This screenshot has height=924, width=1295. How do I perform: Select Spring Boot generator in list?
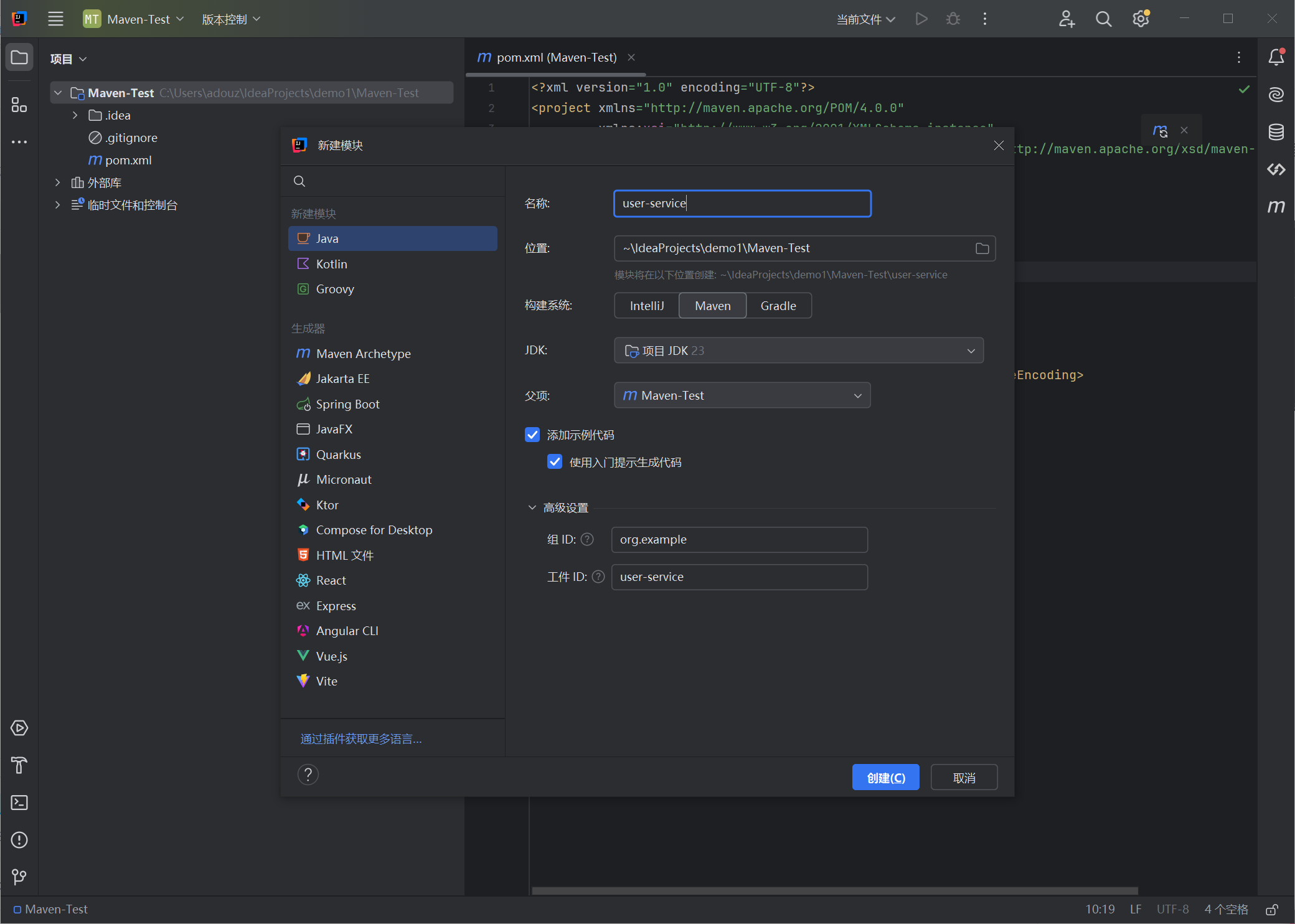347,404
